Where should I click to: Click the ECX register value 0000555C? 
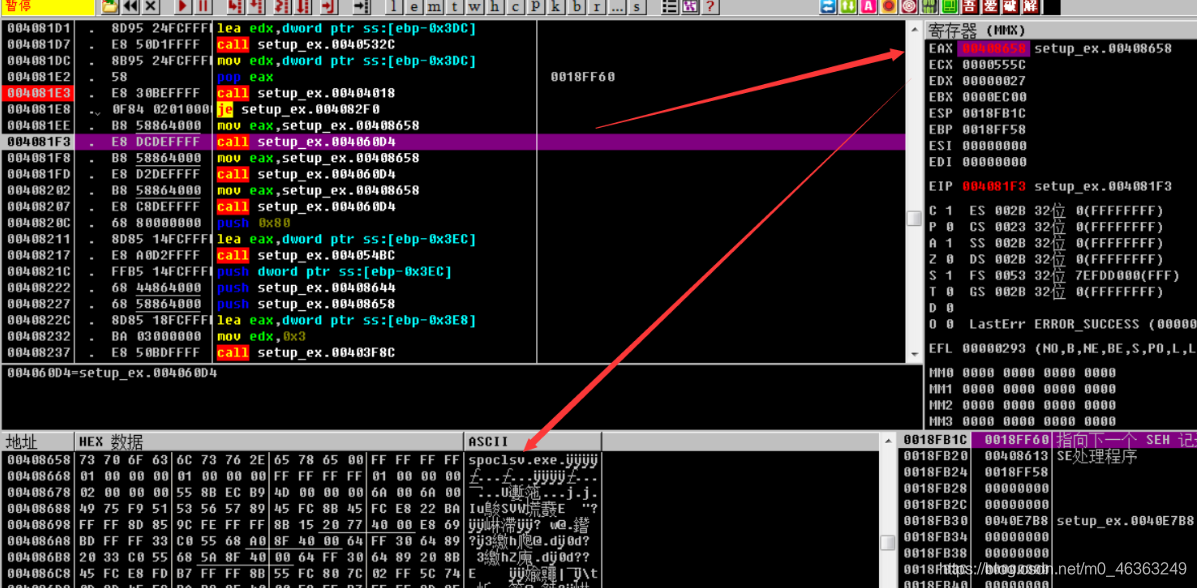pyautogui.click(x=993, y=64)
